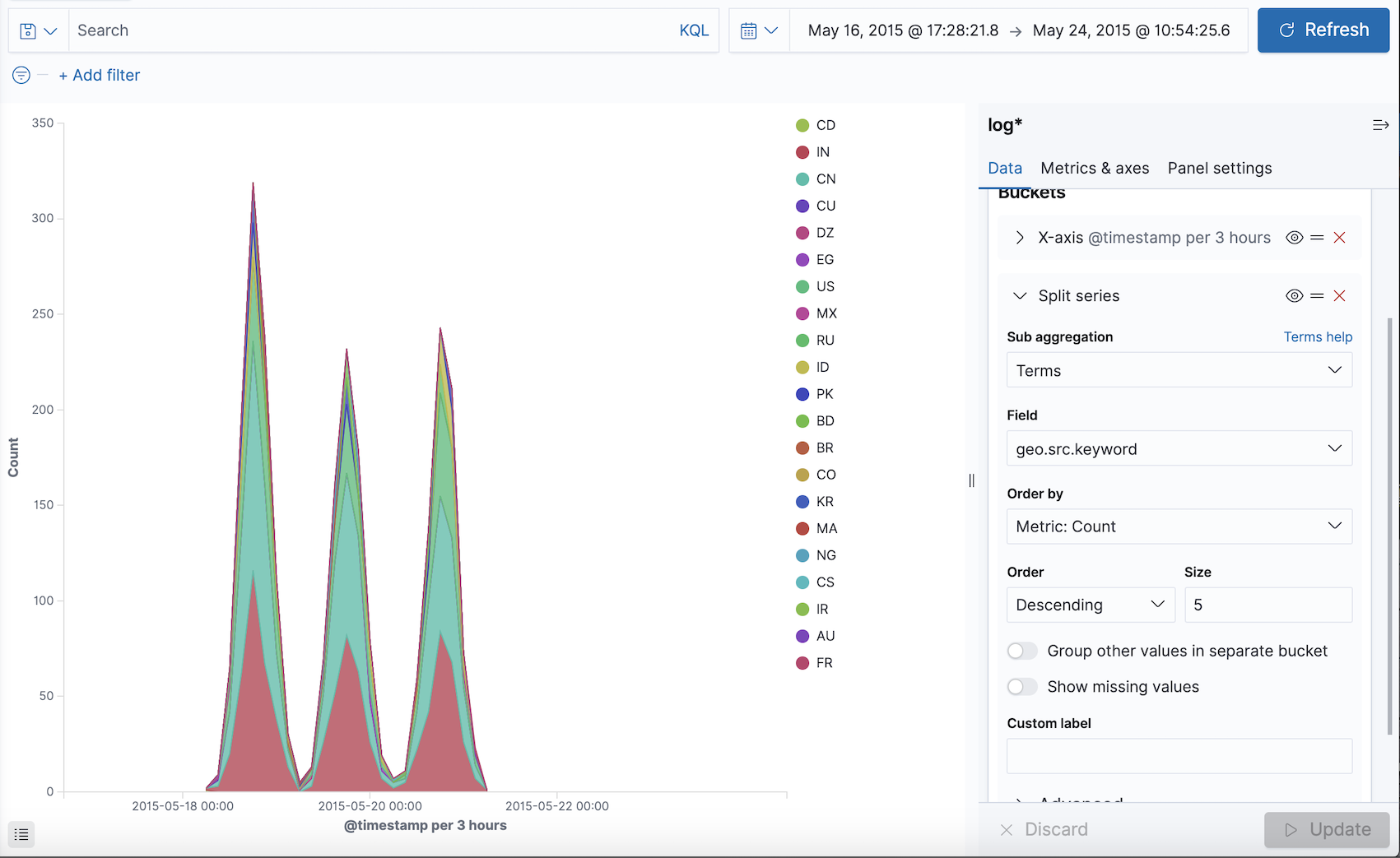This screenshot has height=858, width=1400.
Task: Select ID legend entry
Action: pos(812,367)
